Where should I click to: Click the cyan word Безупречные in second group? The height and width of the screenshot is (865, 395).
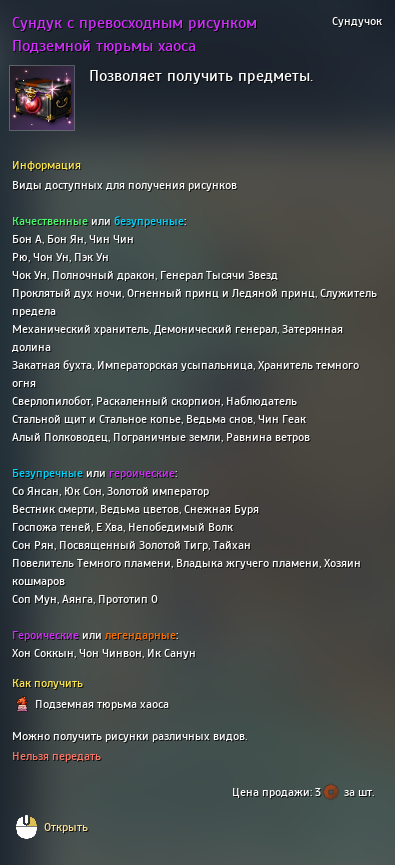click(x=47, y=473)
